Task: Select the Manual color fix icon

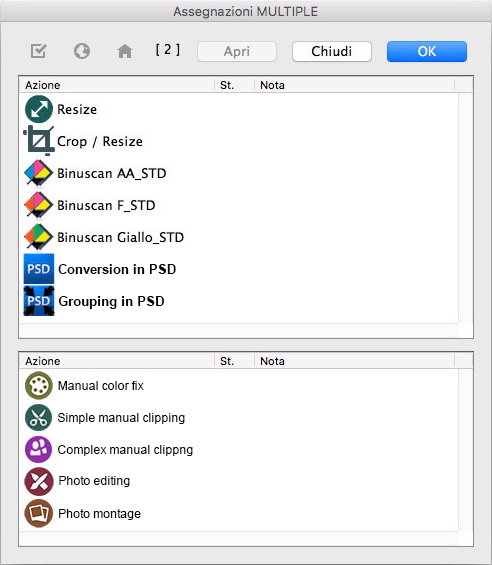Action: pos(39,386)
